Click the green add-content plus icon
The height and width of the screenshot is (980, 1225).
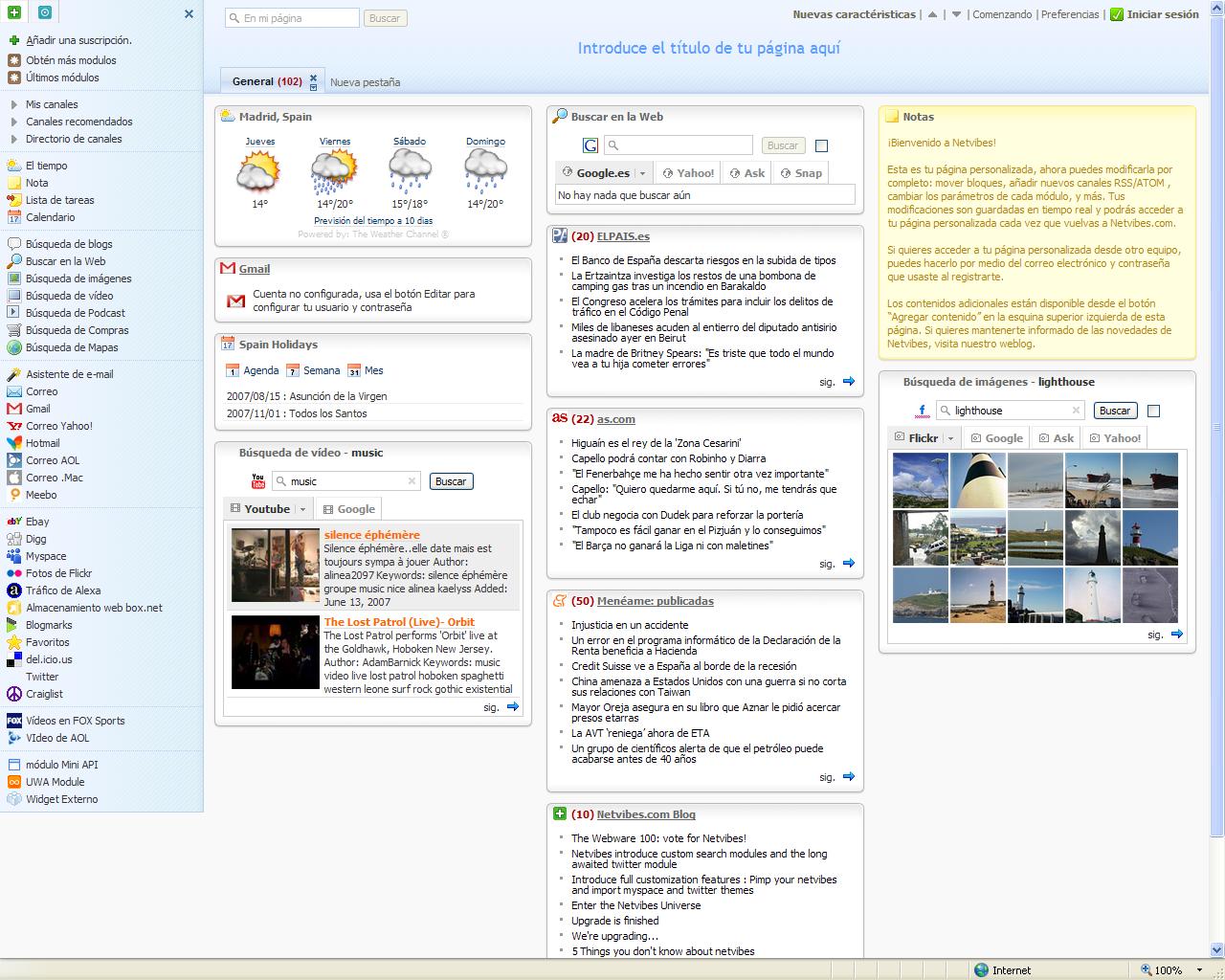click(x=14, y=13)
